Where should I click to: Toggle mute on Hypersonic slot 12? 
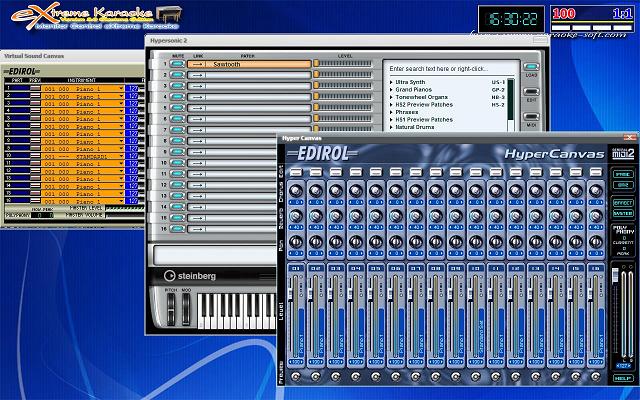[x=177, y=185]
